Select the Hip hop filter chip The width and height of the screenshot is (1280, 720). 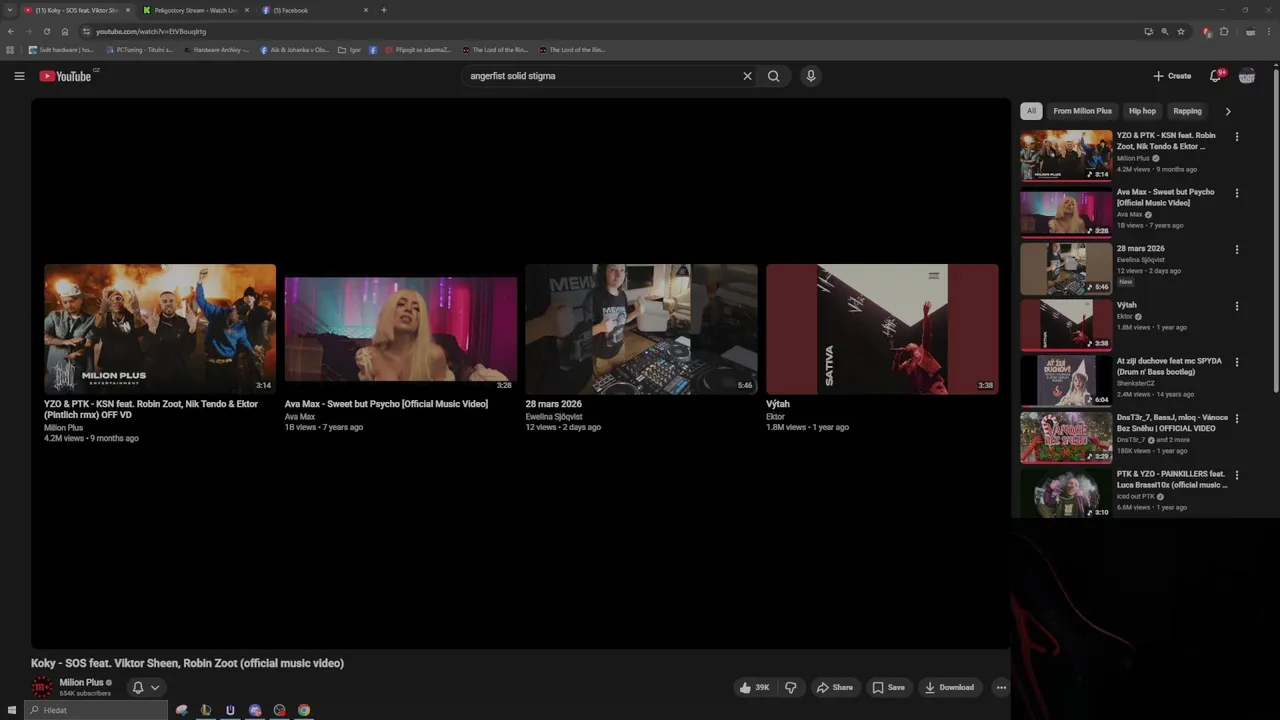click(x=1142, y=111)
